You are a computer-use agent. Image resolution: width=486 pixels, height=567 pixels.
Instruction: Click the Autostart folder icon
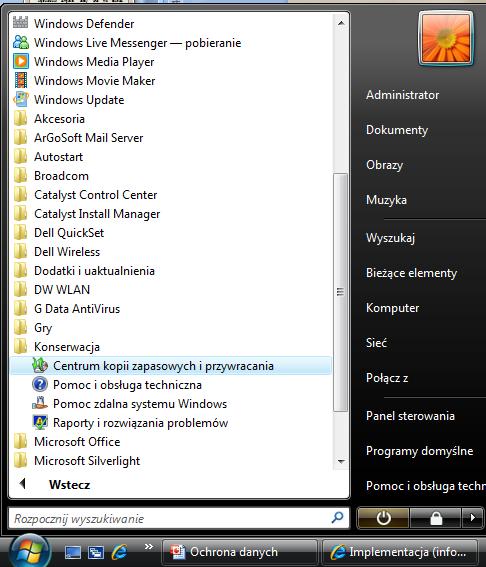pos(20,156)
